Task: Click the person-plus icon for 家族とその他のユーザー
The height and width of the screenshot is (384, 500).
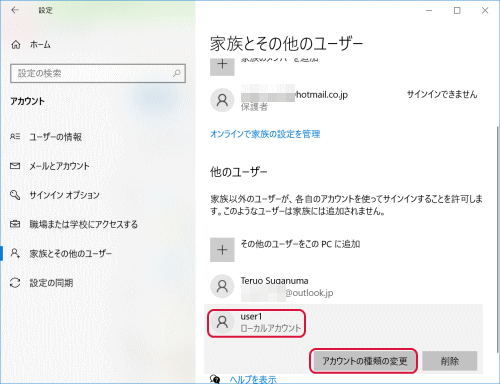Action: click(x=15, y=253)
